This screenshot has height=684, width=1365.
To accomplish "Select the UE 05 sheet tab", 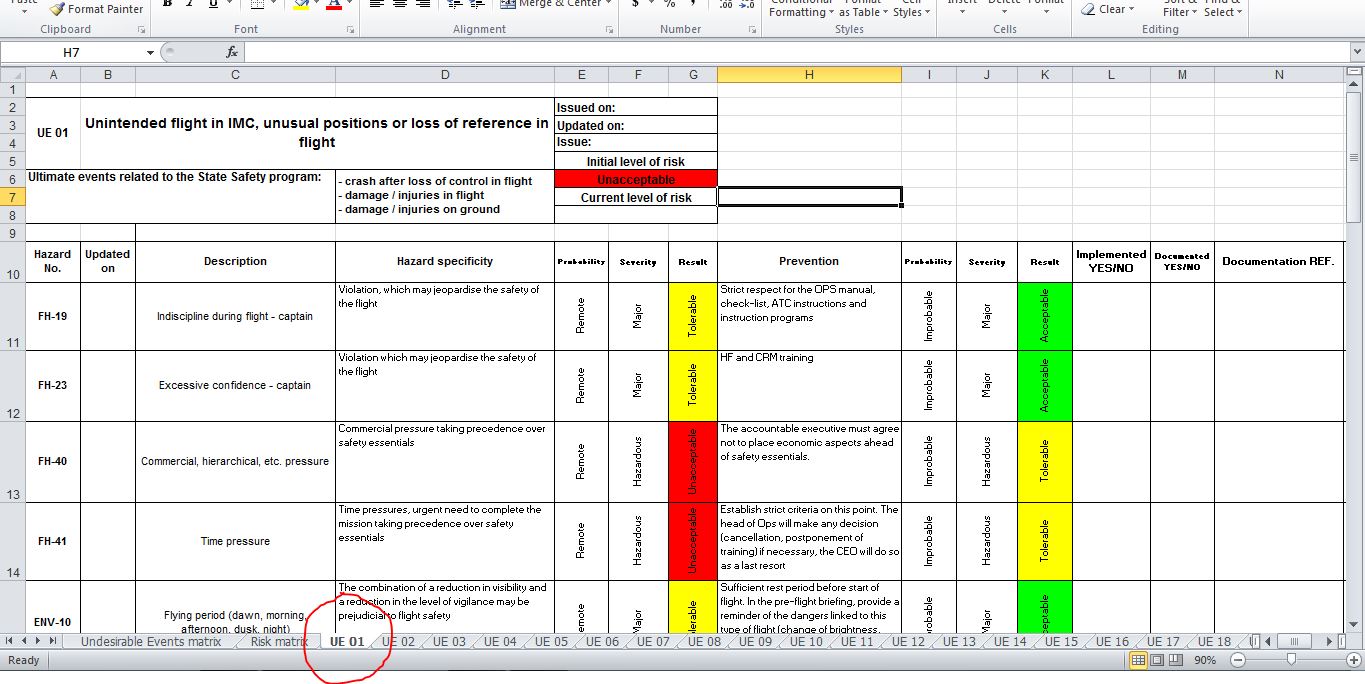I will click(x=551, y=642).
